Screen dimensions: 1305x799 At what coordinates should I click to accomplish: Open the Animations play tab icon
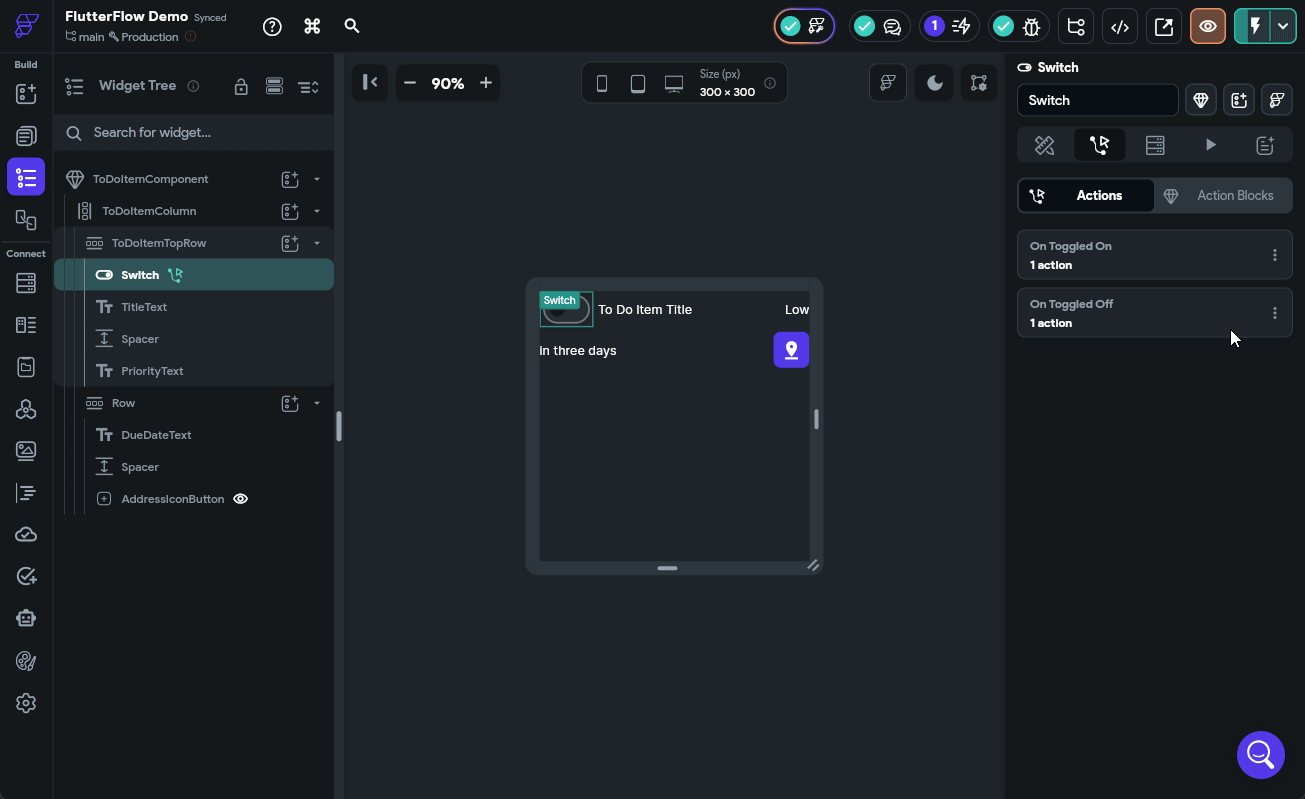tap(1210, 145)
